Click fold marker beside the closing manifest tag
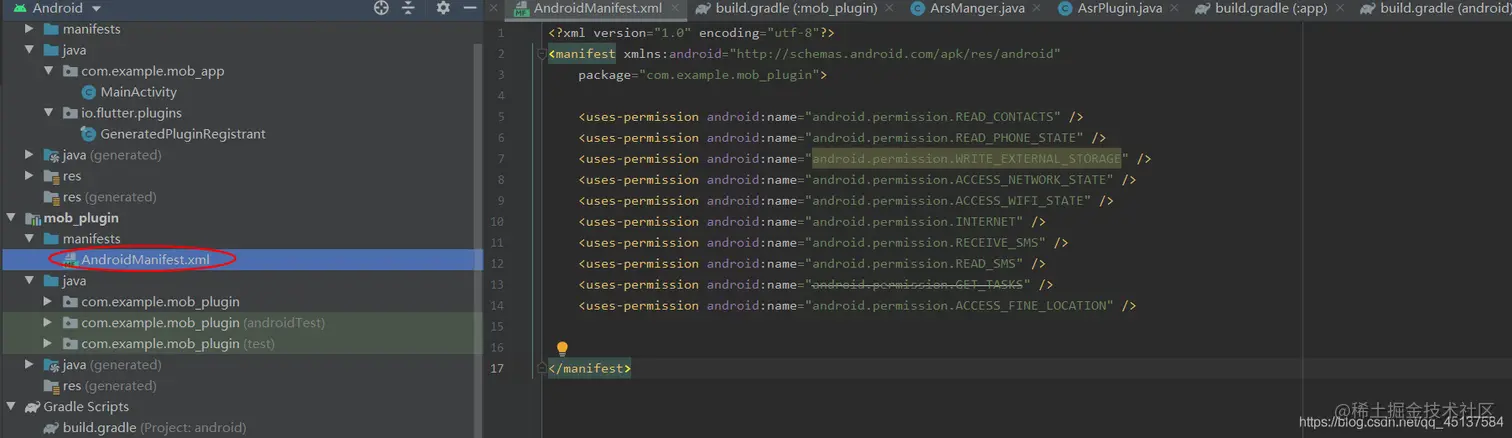This screenshot has width=1512, height=438. pos(542,369)
